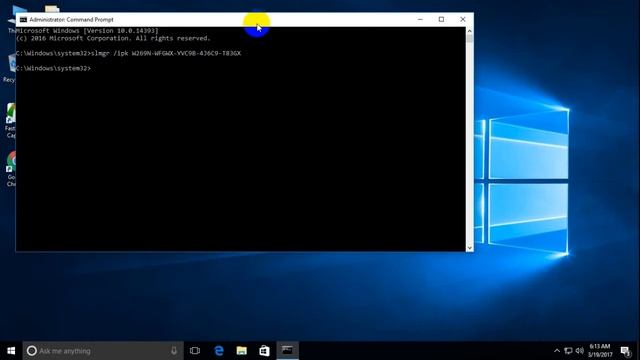Show hidden system tray icons

[x=557, y=351]
